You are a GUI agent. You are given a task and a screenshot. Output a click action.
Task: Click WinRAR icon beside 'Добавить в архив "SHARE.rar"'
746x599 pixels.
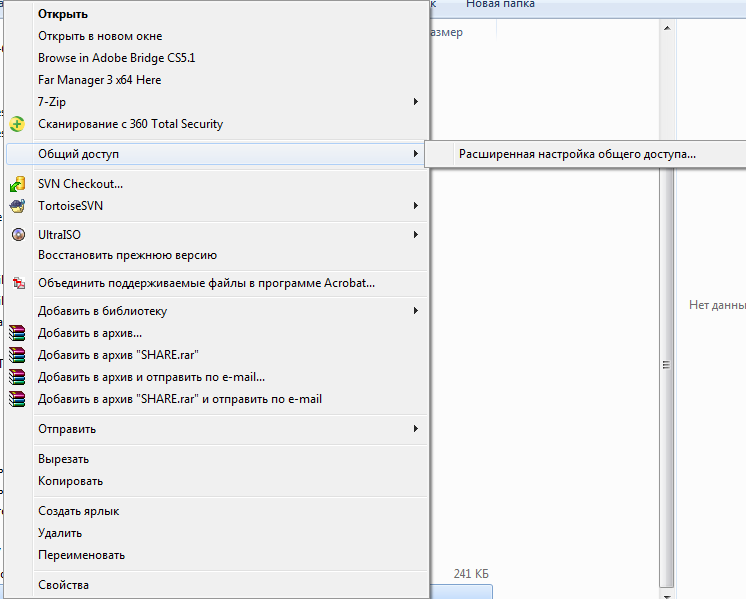tap(17, 355)
